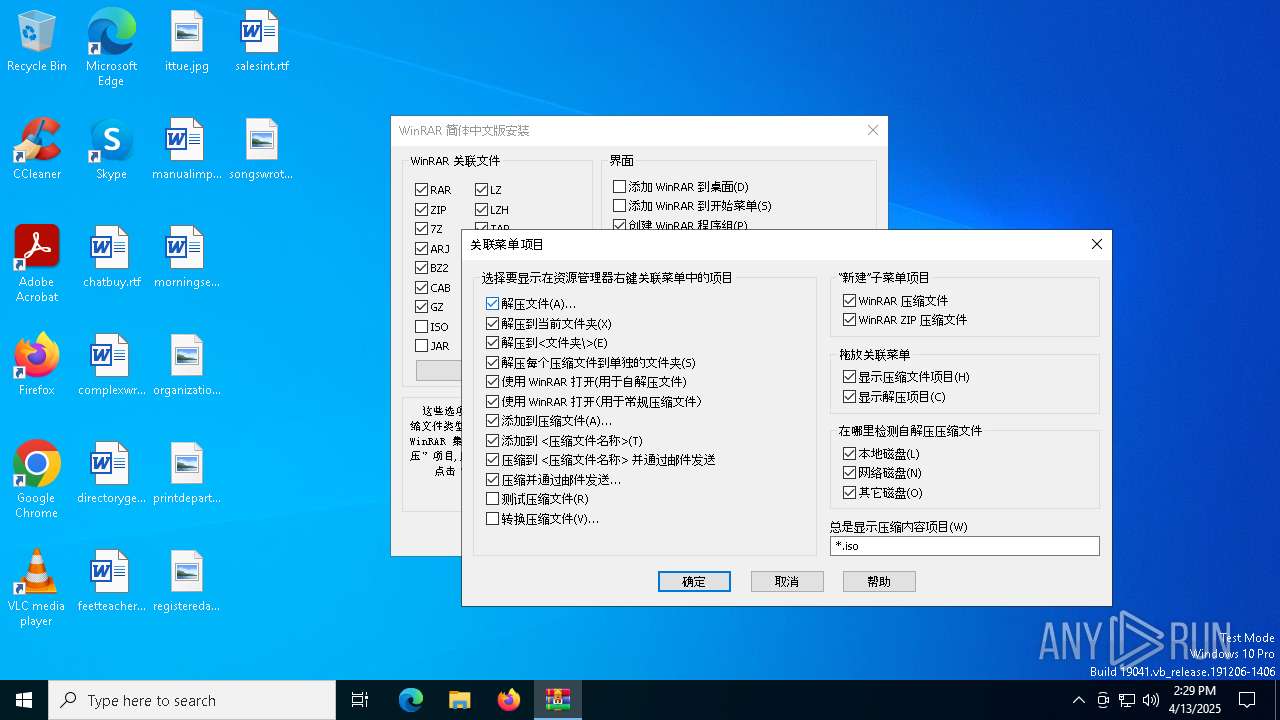Select the manualimp document icon
Image resolution: width=1280 pixels, height=720 pixels.
[x=187, y=150]
